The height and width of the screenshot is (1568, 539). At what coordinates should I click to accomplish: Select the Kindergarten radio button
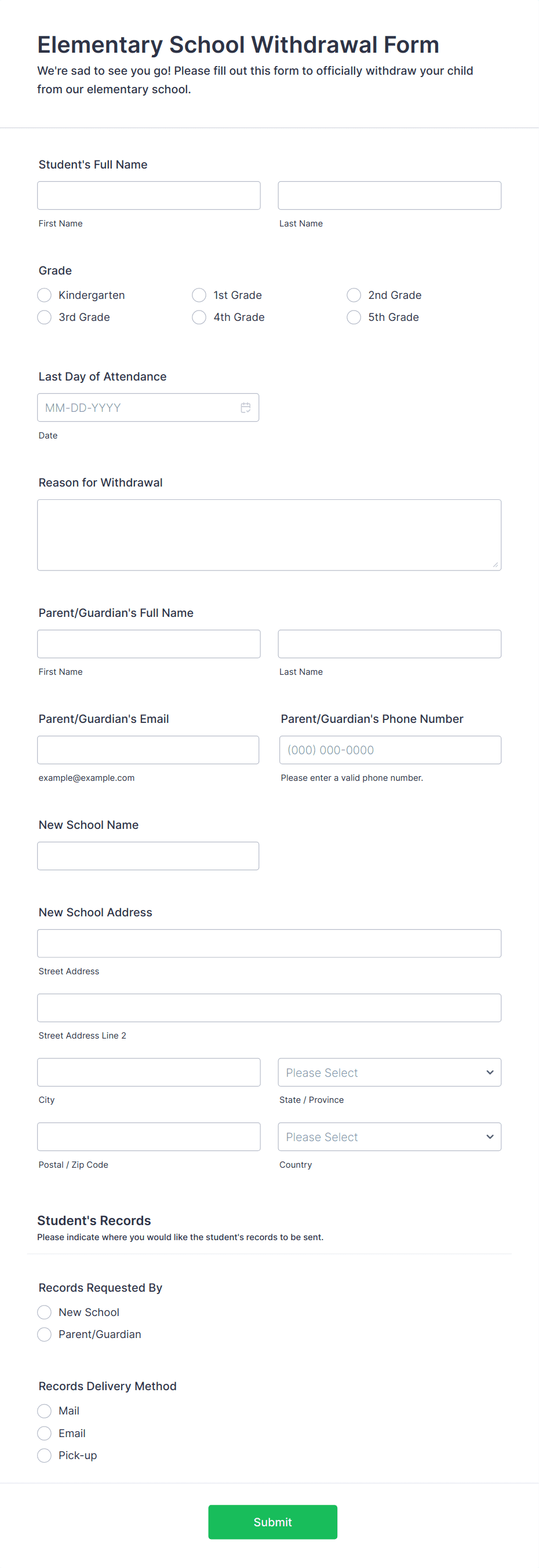pyautogui.click(x=44, y=295)
